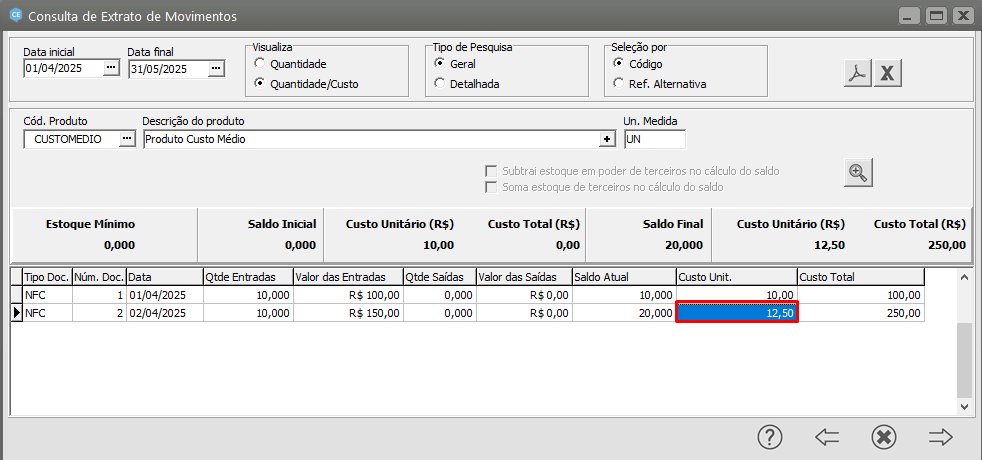Image resolution: width=982 pixels, height=460 pixels.
Task: Go back with the left arrow
Action: pyautogui.click(x=826, y=437)
